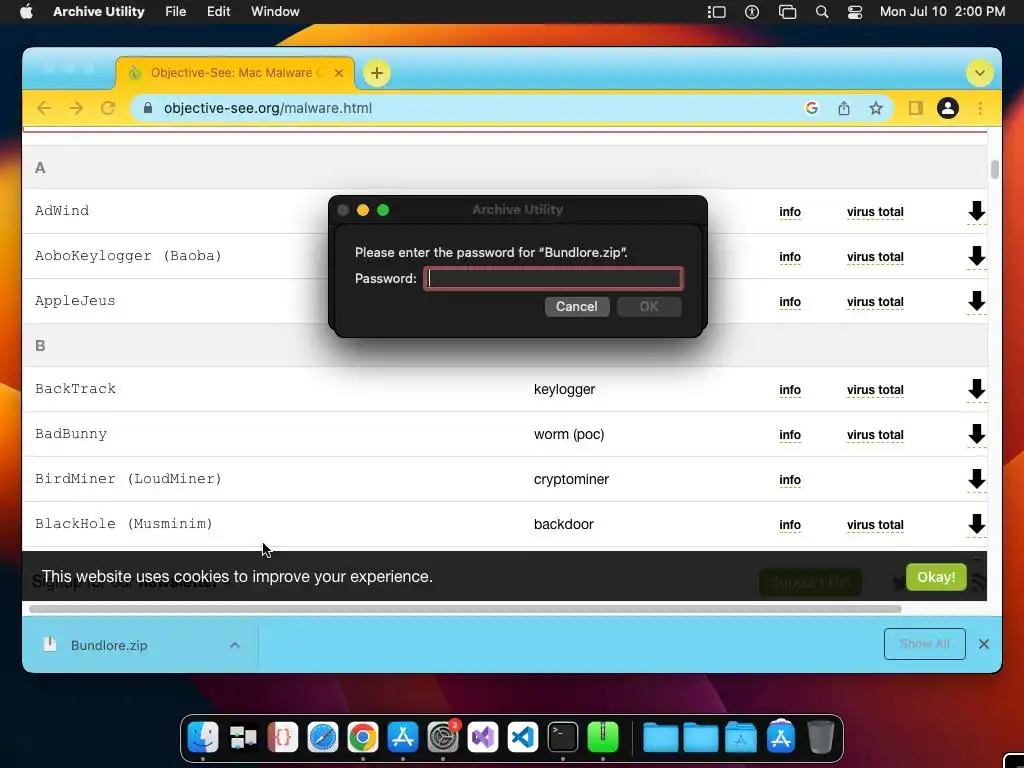The image size is (1024, 768).
Task: Download the BlackHole sample arrow
Action: pos(976,524)
